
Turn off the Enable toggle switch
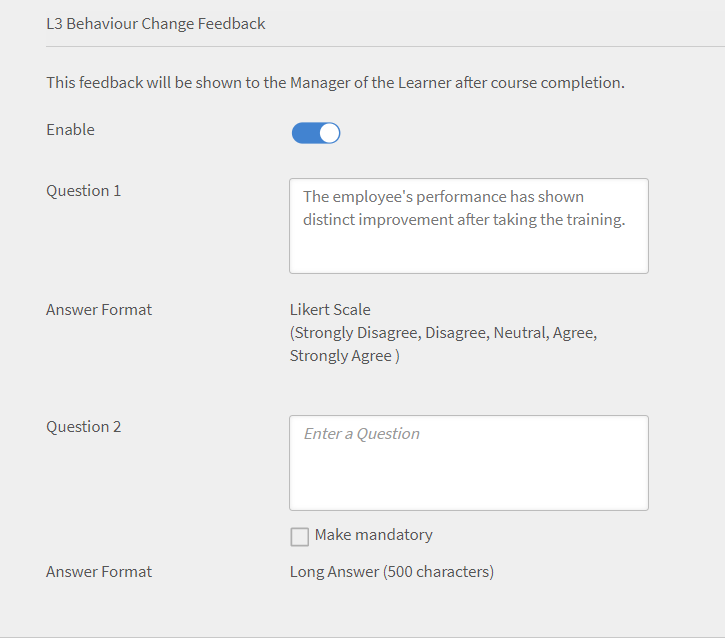[x=316, y=133]
